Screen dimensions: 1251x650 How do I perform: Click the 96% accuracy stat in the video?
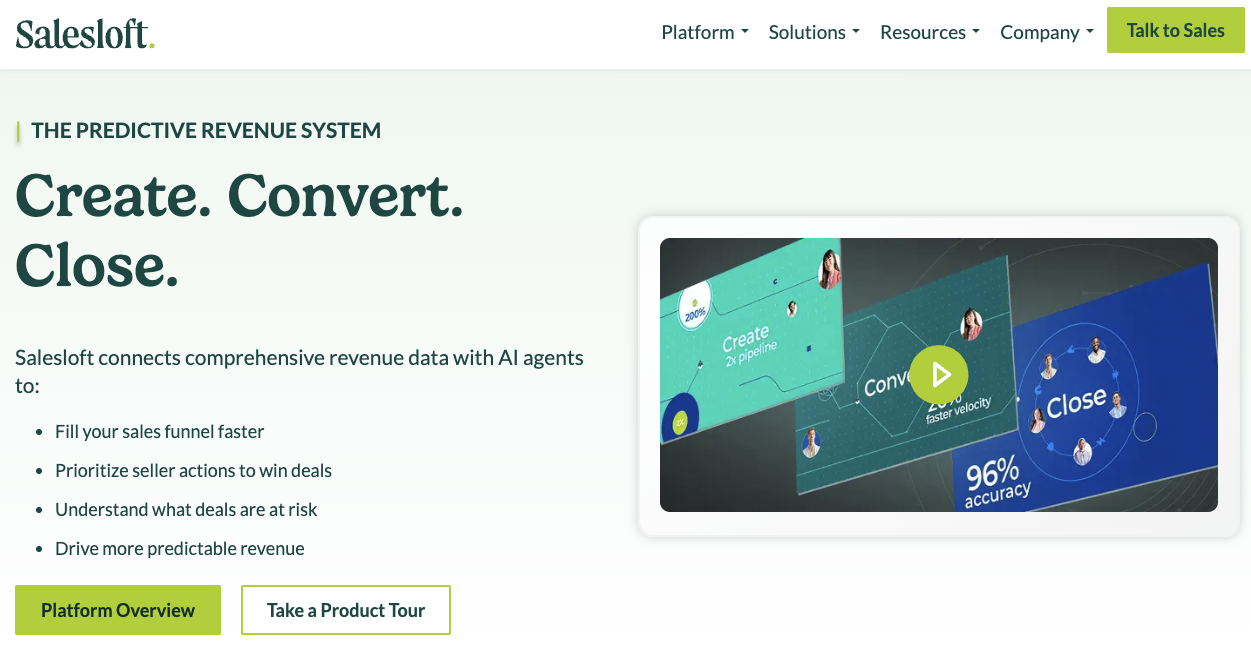995,480
